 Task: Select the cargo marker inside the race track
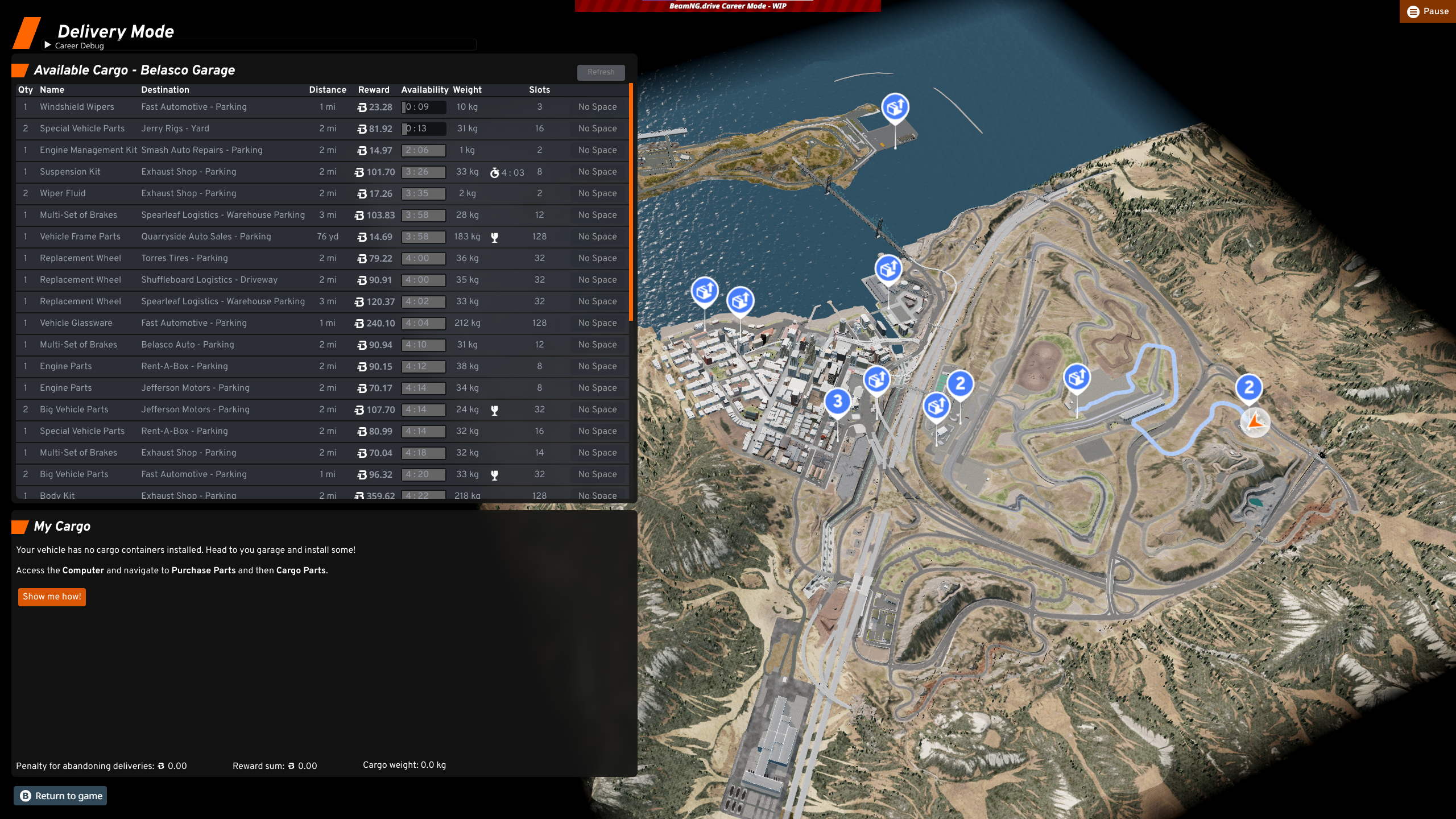(1077, 377)
